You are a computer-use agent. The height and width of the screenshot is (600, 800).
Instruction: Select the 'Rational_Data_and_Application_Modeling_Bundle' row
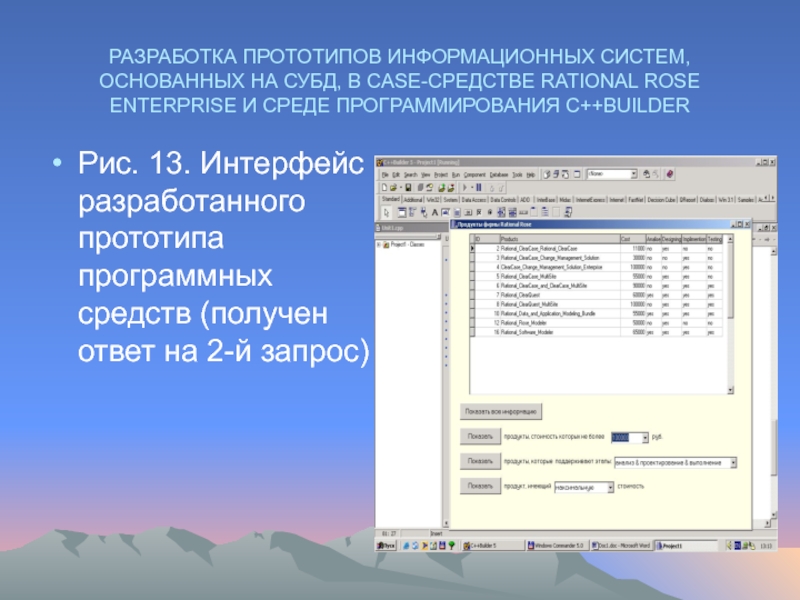[596, 314]
